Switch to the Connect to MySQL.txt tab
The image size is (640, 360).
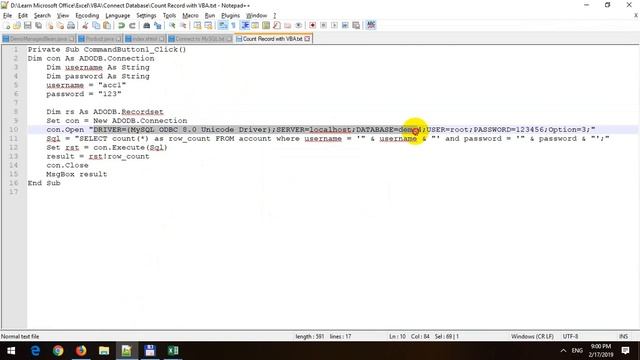[200, 39]
